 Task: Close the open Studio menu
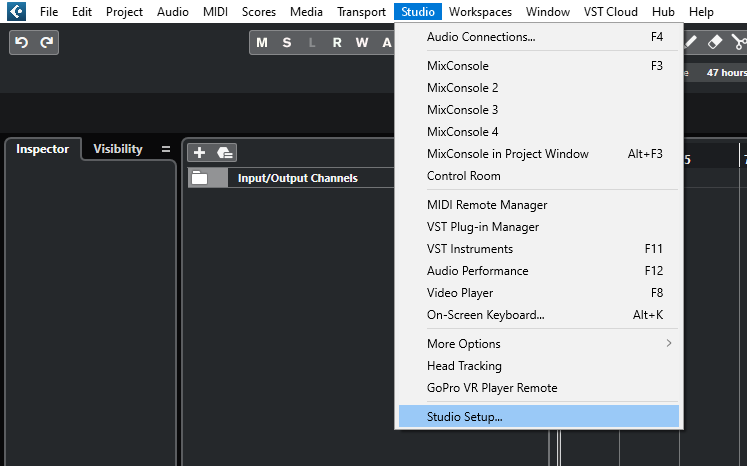click(418, 11)
